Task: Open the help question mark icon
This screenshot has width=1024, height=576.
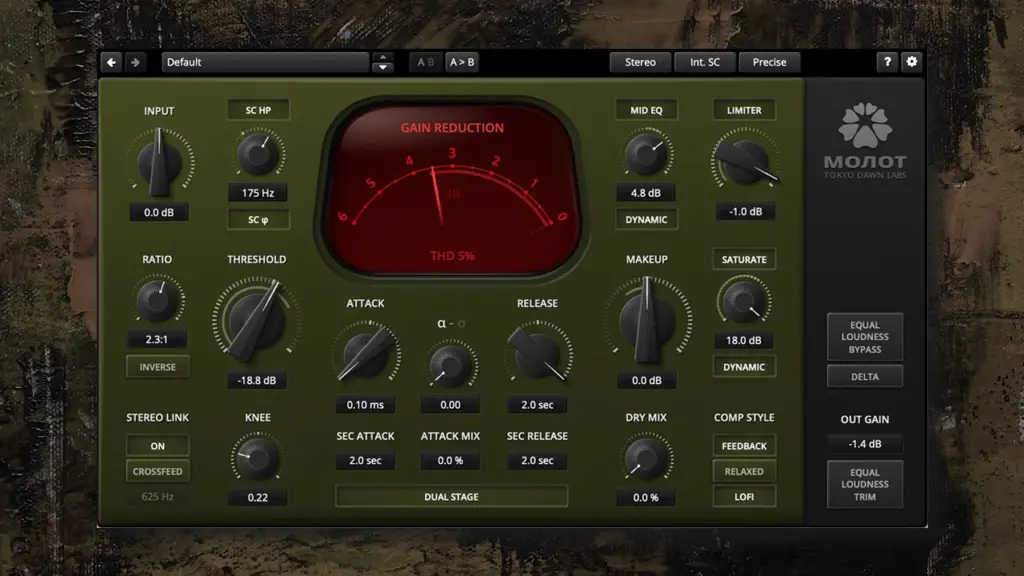Action: click(x=887, y=62)
